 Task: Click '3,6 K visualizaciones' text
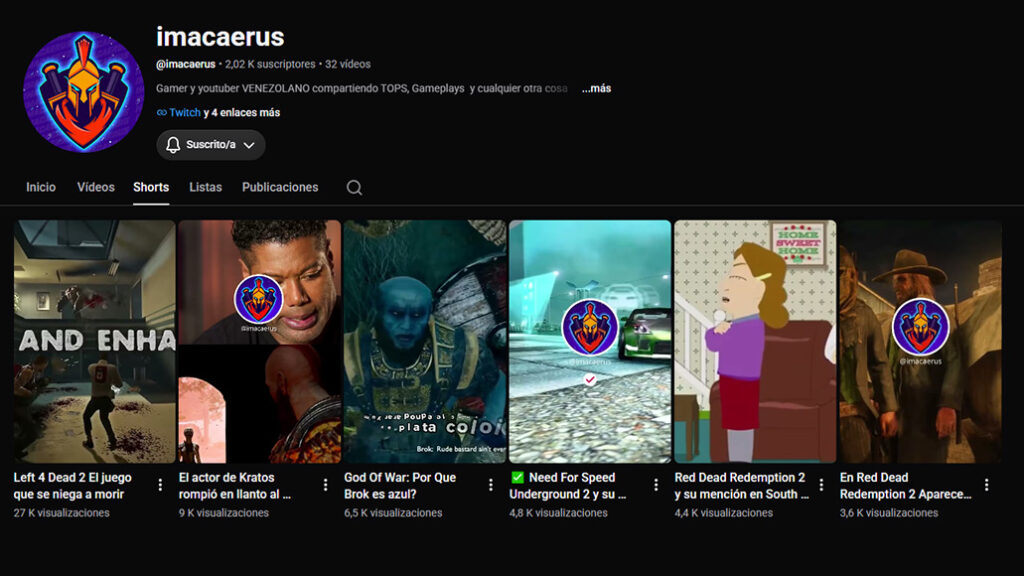point(889,513)
